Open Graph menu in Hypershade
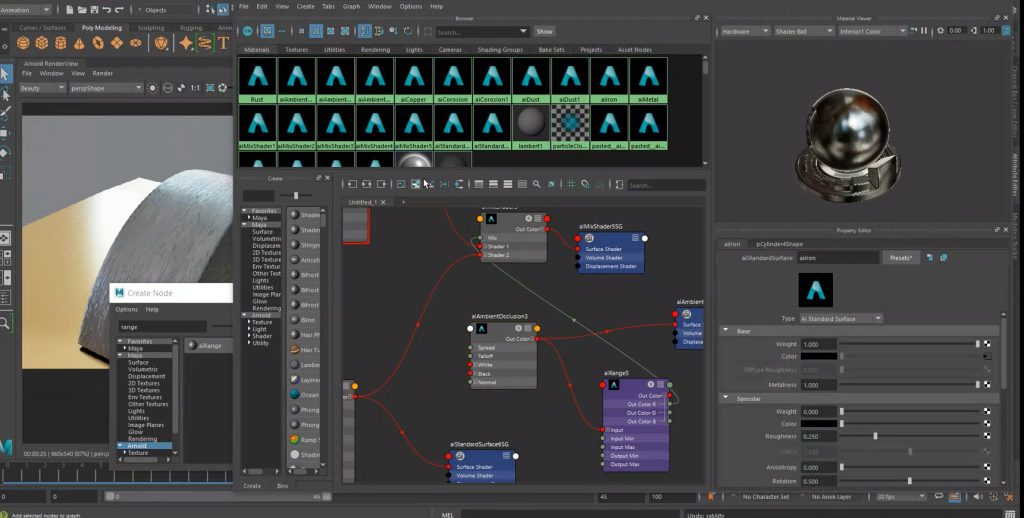Screen dimensions: 1024x518 pyautogui.click(x=351, y=6)
